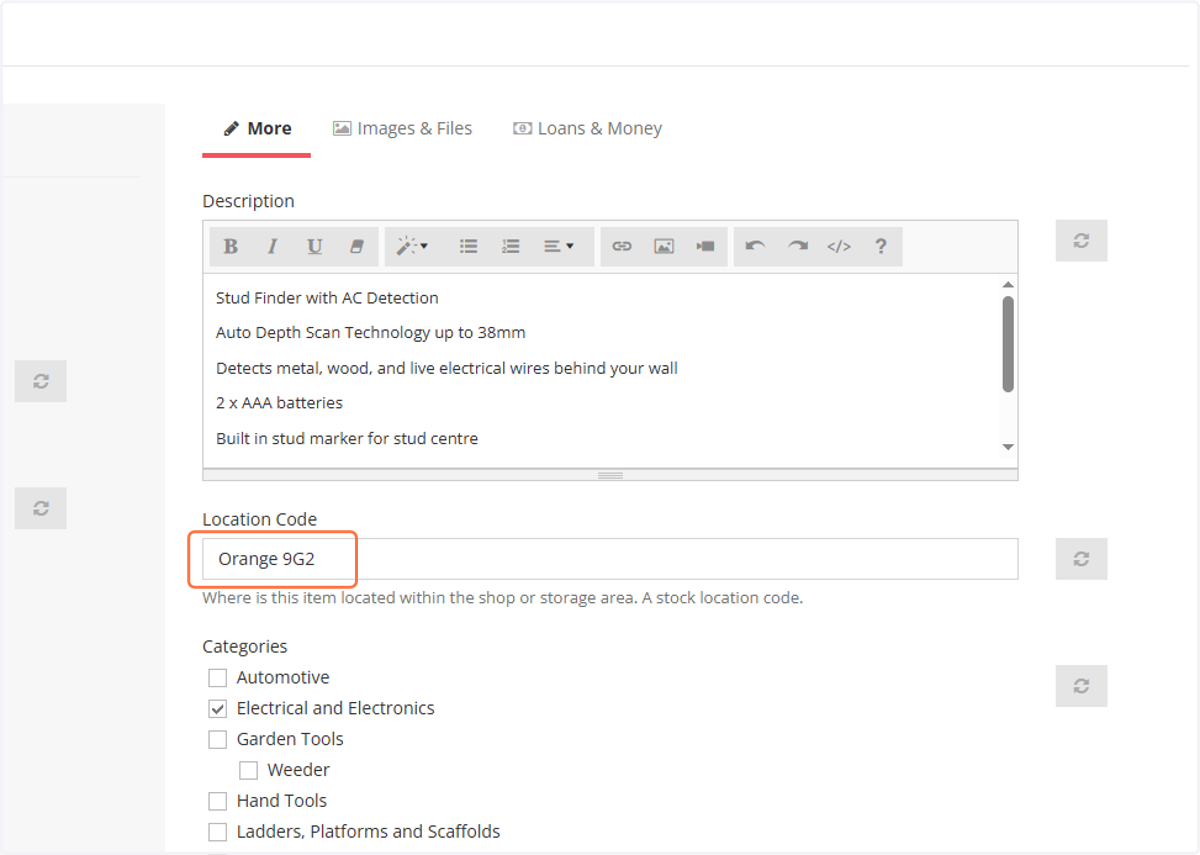Insert an ordered numbered list
This screenshot has width=1200, height=855.
click(510, 246)
